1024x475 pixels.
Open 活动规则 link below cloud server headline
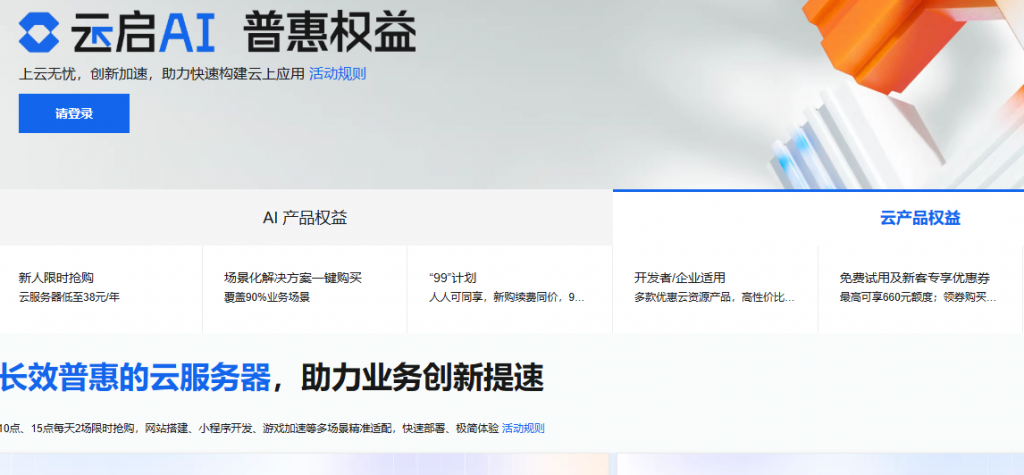(523, 428)
